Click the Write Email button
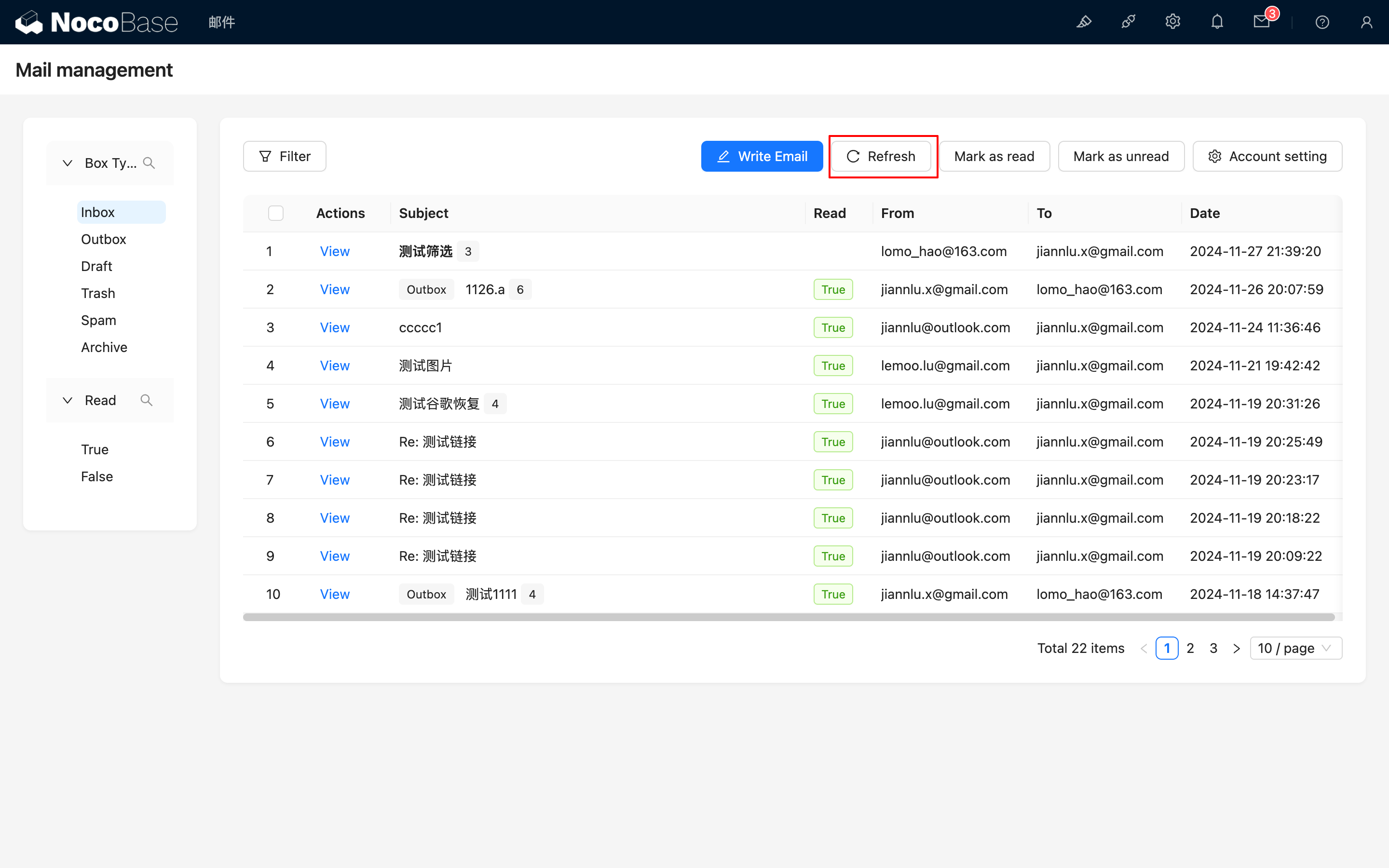1389x868 pixels. (x=762, y=156)
